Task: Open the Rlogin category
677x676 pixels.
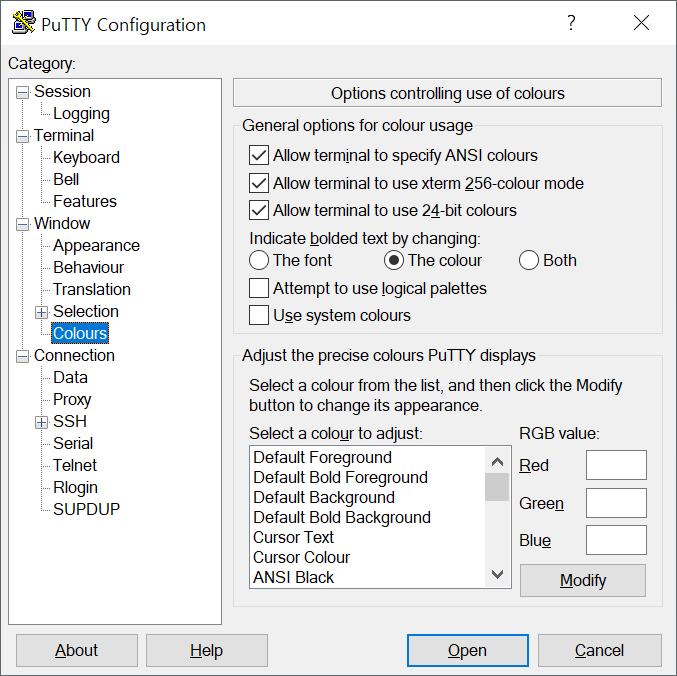Action: pos(75,488)
